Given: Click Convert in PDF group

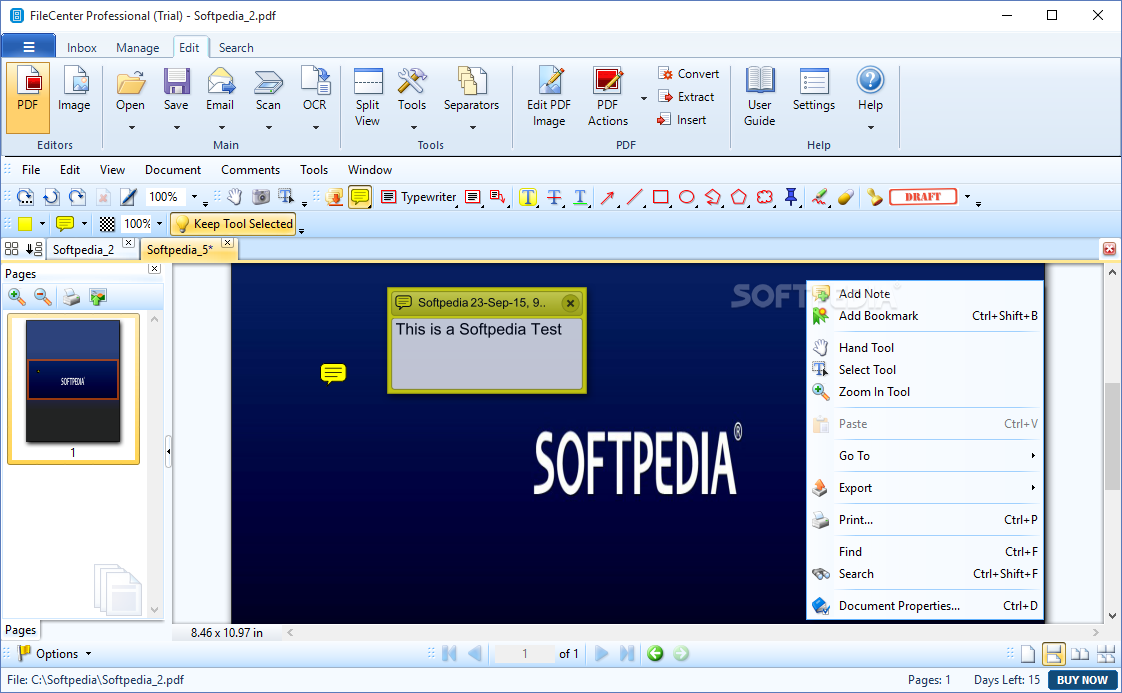Looking at the screenshot, I should pyautogui.click(x=688, y=74).
